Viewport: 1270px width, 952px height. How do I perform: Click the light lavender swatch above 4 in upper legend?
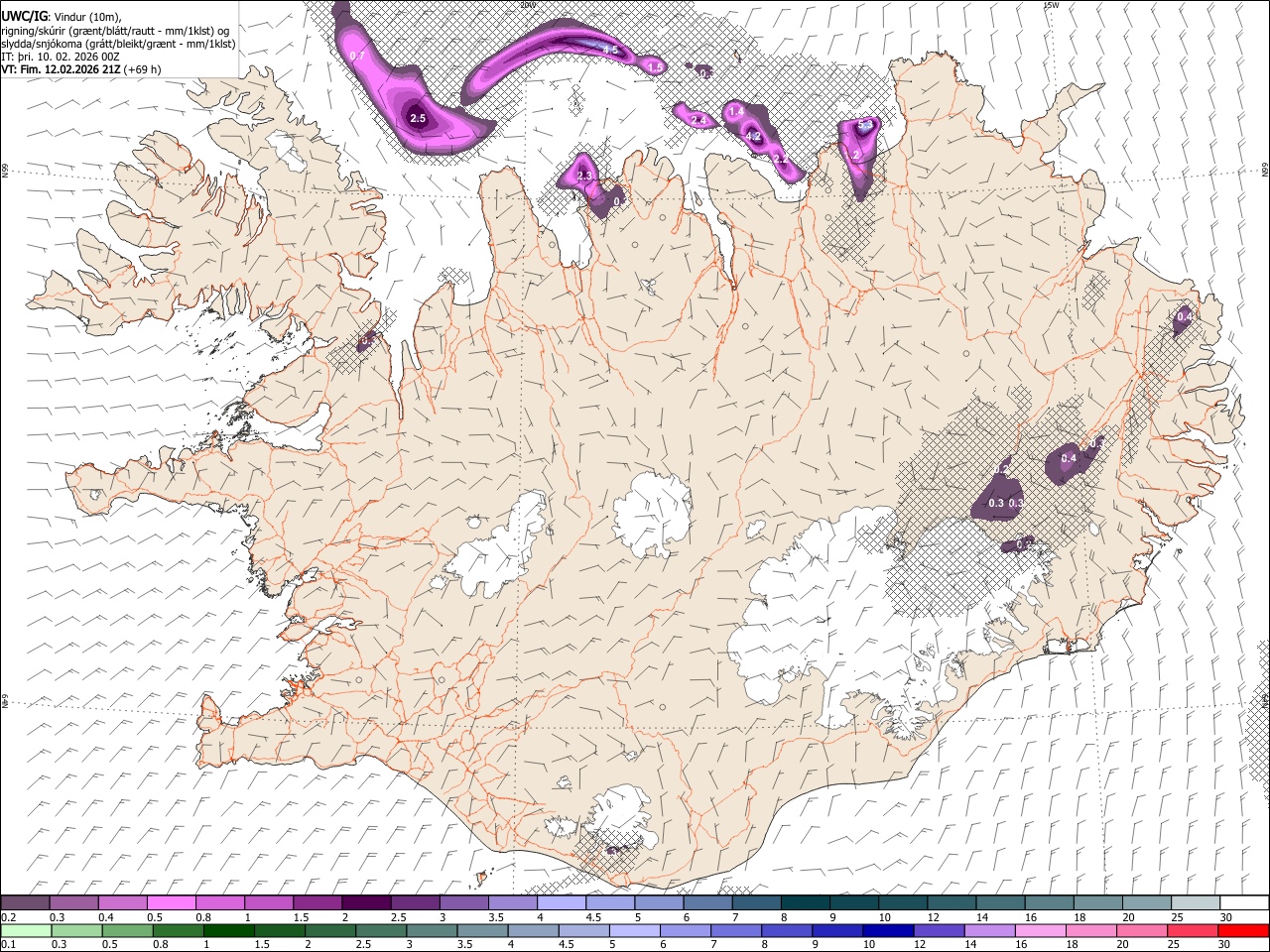[562, 902]
